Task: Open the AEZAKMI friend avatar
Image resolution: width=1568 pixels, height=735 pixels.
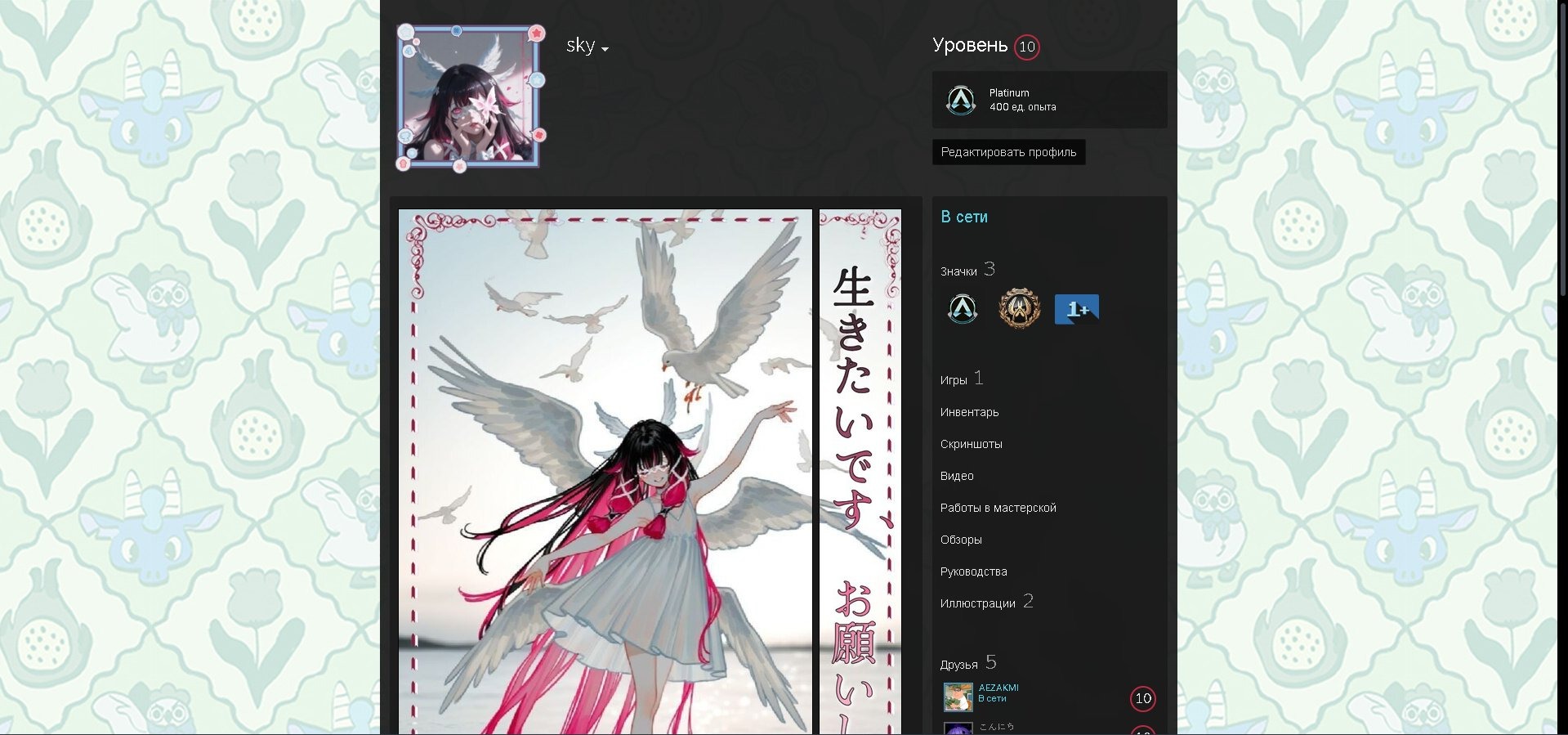Action: (x=958, y=697)
